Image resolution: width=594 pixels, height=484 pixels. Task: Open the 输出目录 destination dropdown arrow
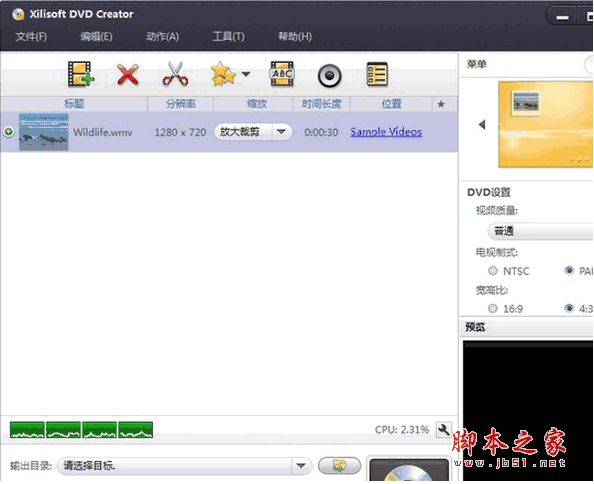[x=301, y=465]
